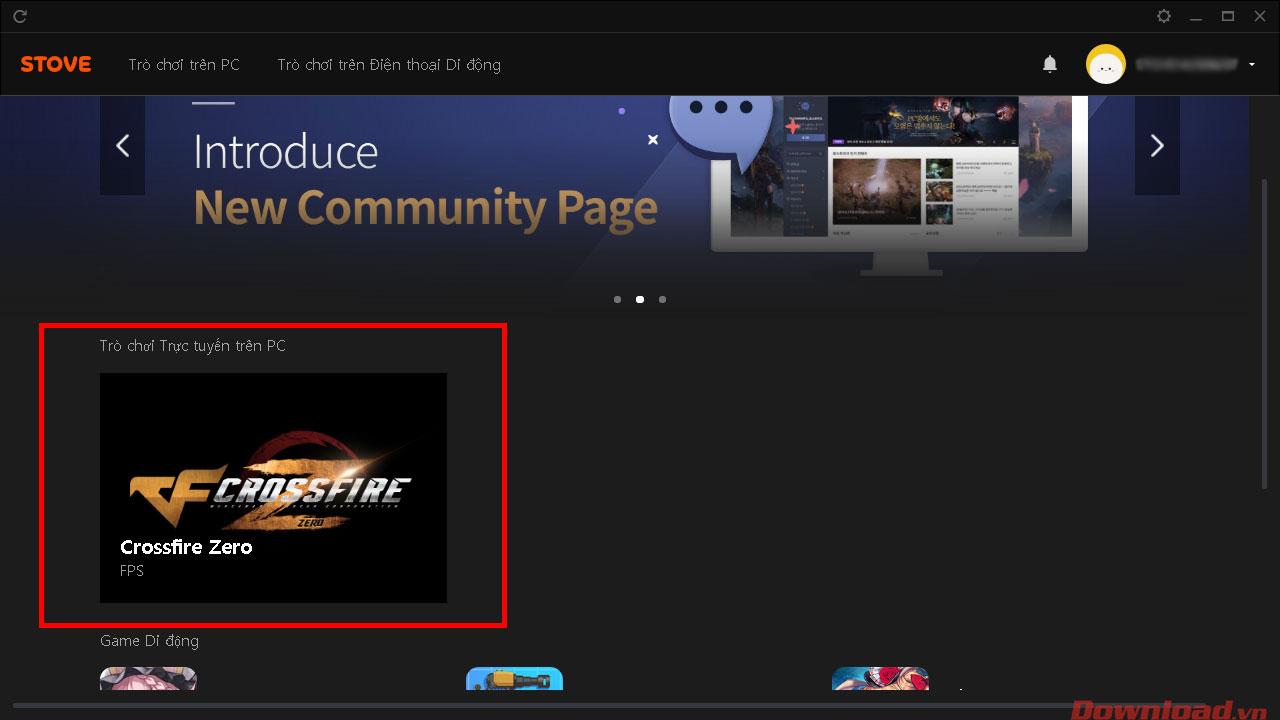Click the refresh icon in the title bar

tap(20, 17)
